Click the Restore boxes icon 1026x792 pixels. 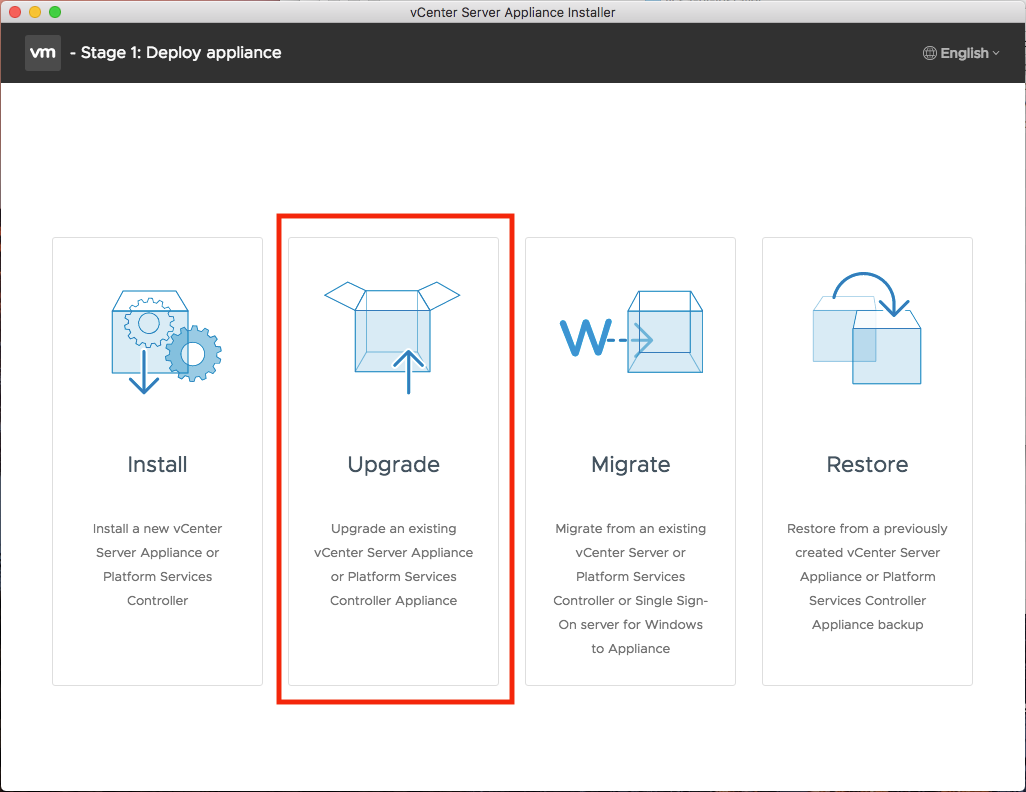click(x=867, y=328)
